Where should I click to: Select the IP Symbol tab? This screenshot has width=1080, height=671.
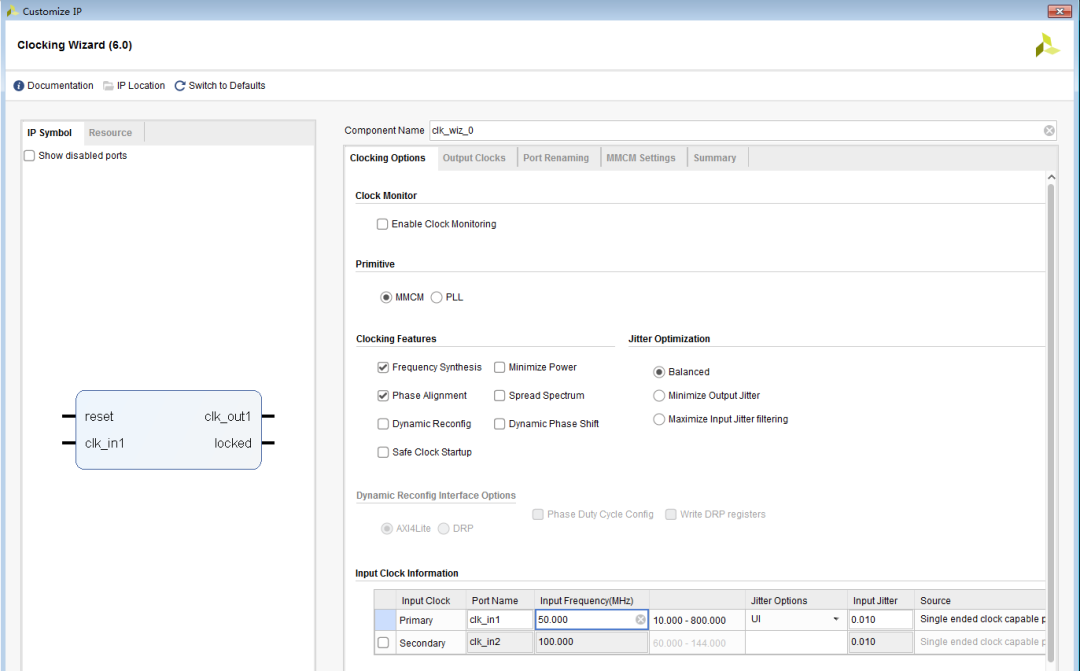pyautogui.click(x=50, y=133)
